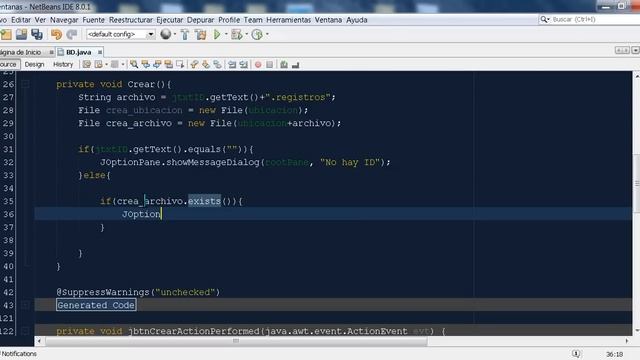Click Shift Line Left icon
Viewport: 640px width, 360px height.
click(x=232, y=64)
